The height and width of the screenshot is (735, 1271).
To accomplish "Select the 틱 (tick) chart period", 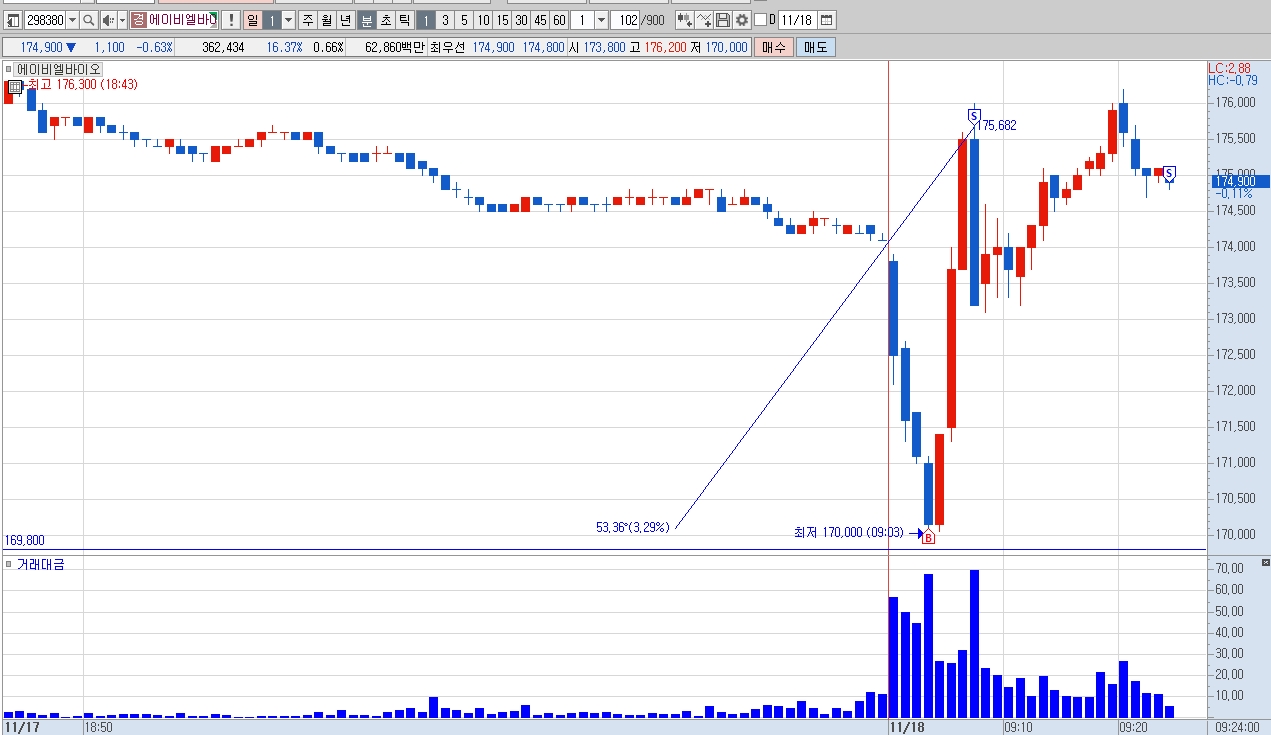I will (x=403, y=20).
